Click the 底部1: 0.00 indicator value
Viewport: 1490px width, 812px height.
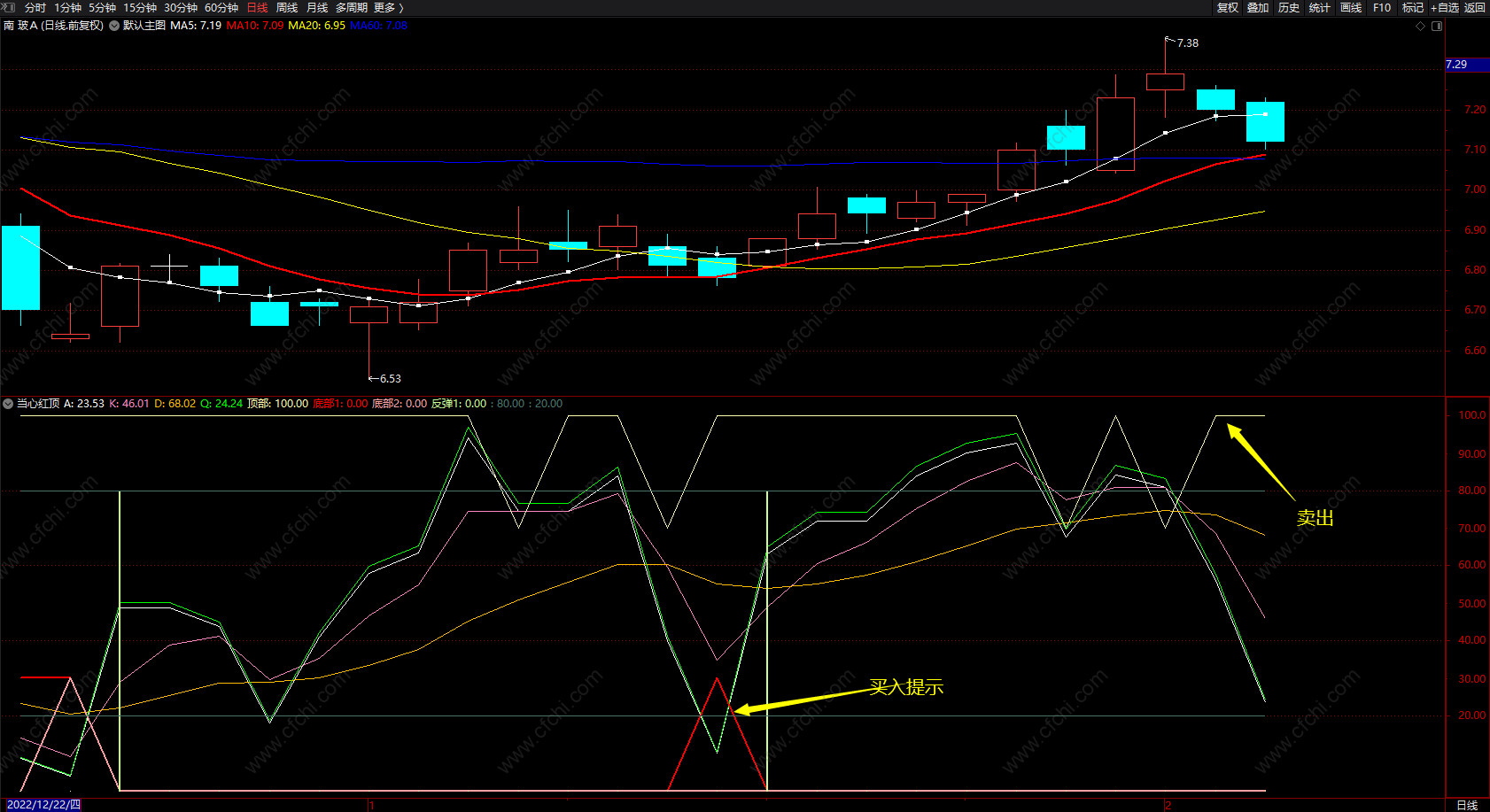[x=340, y=404]
